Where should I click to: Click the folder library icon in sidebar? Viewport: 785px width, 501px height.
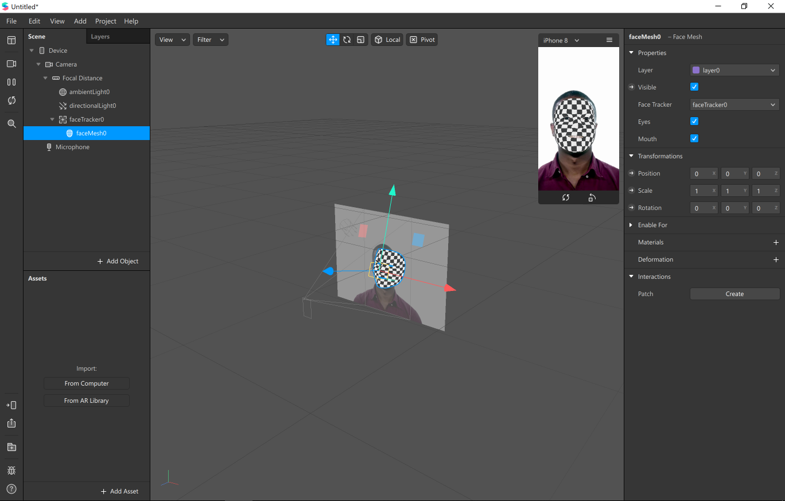(12, 447)
